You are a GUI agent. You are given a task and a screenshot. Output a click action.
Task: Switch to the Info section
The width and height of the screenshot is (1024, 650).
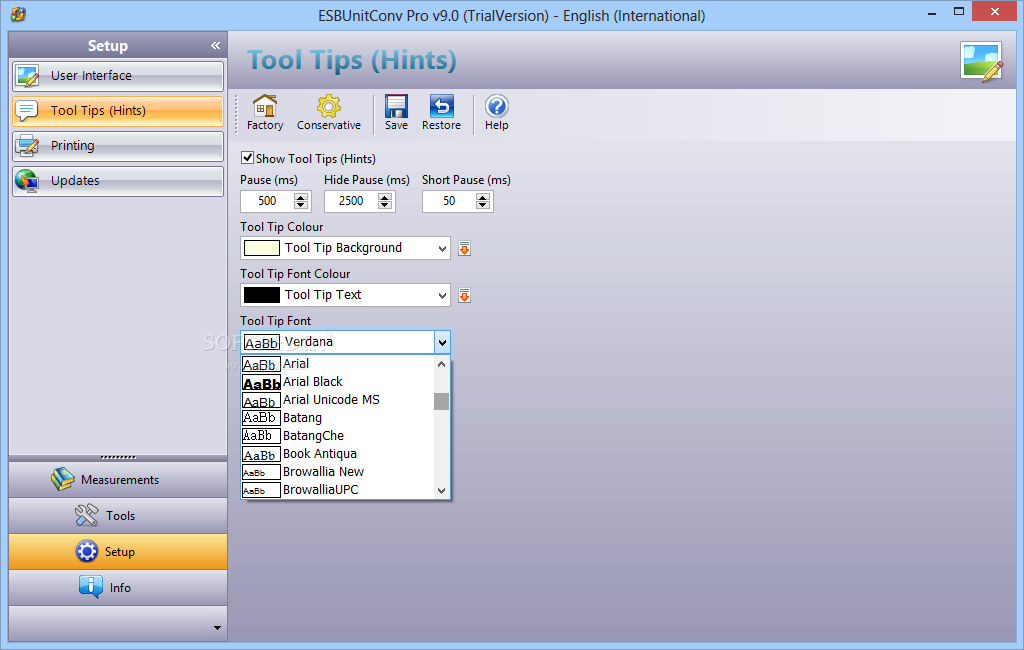click(118, 587)
